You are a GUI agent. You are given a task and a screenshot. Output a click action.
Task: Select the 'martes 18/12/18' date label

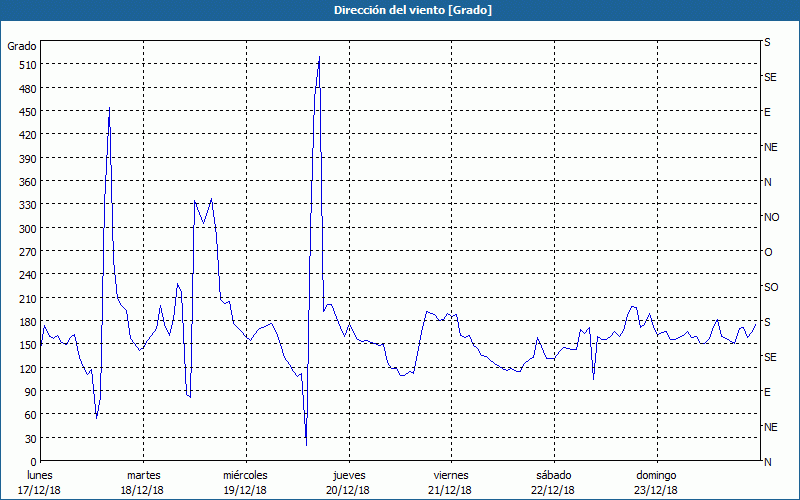coord(143,483)
